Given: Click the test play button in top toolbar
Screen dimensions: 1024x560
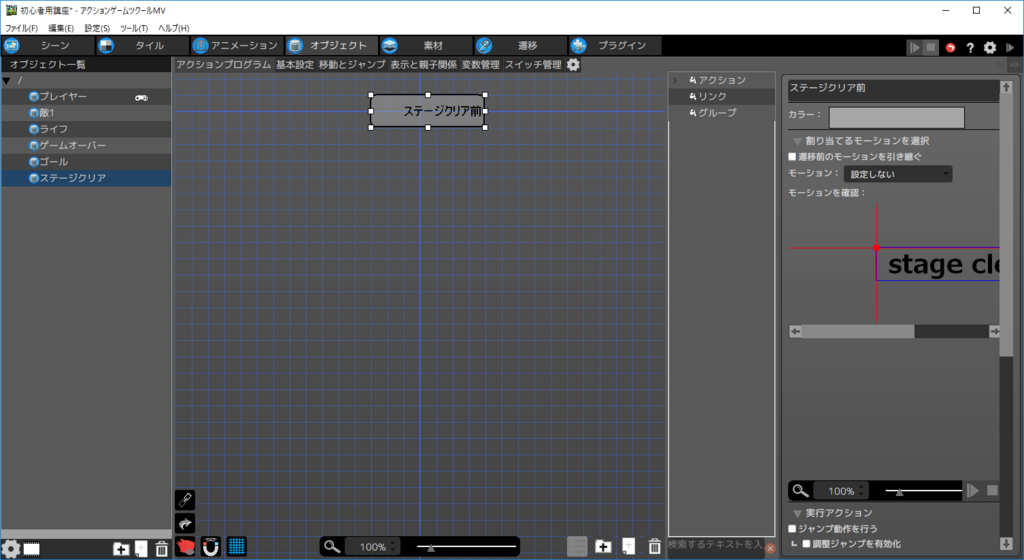Looking at the screenshot, I should pos(914,48).
